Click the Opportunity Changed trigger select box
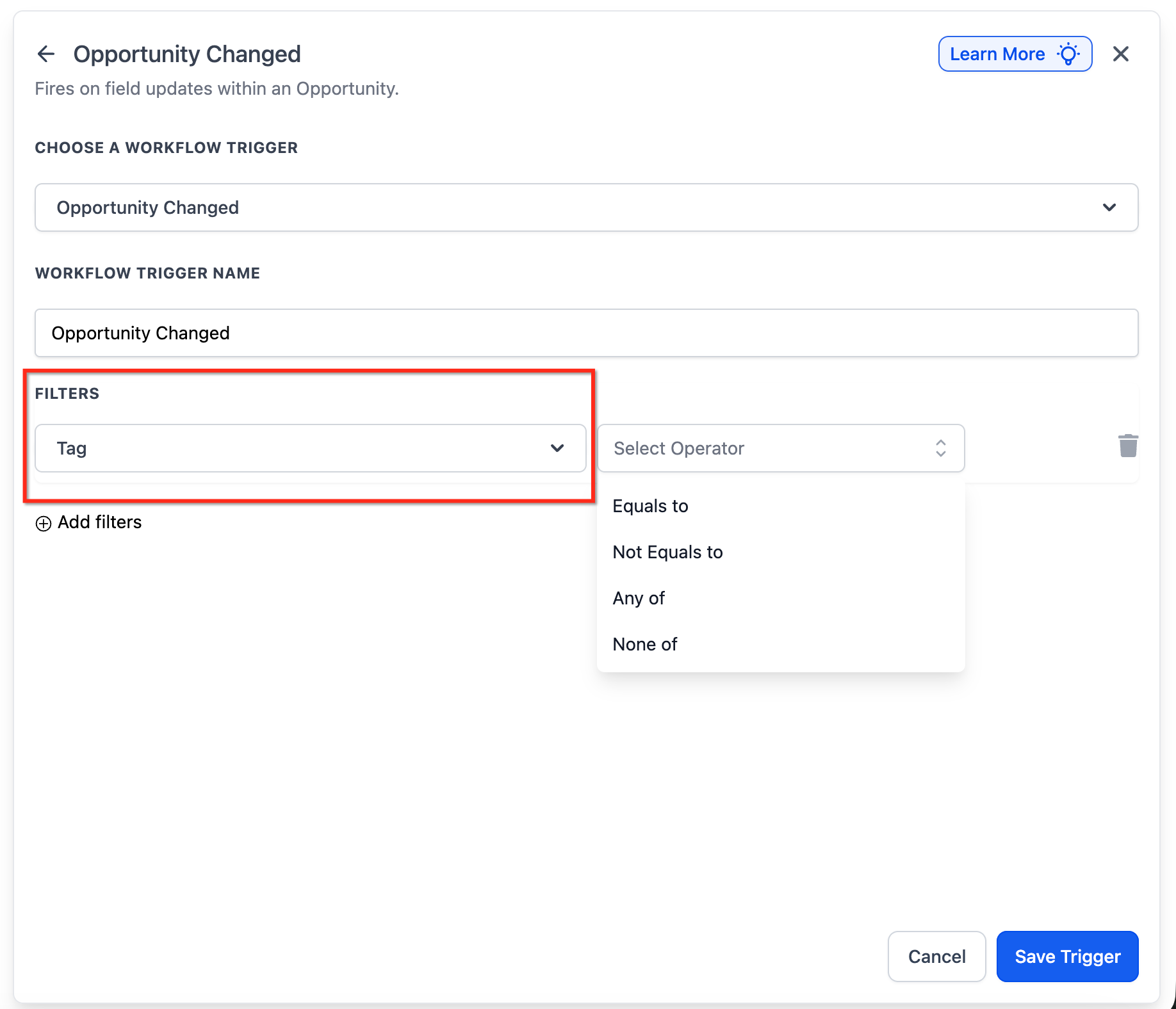 click(x=586, y=207)
